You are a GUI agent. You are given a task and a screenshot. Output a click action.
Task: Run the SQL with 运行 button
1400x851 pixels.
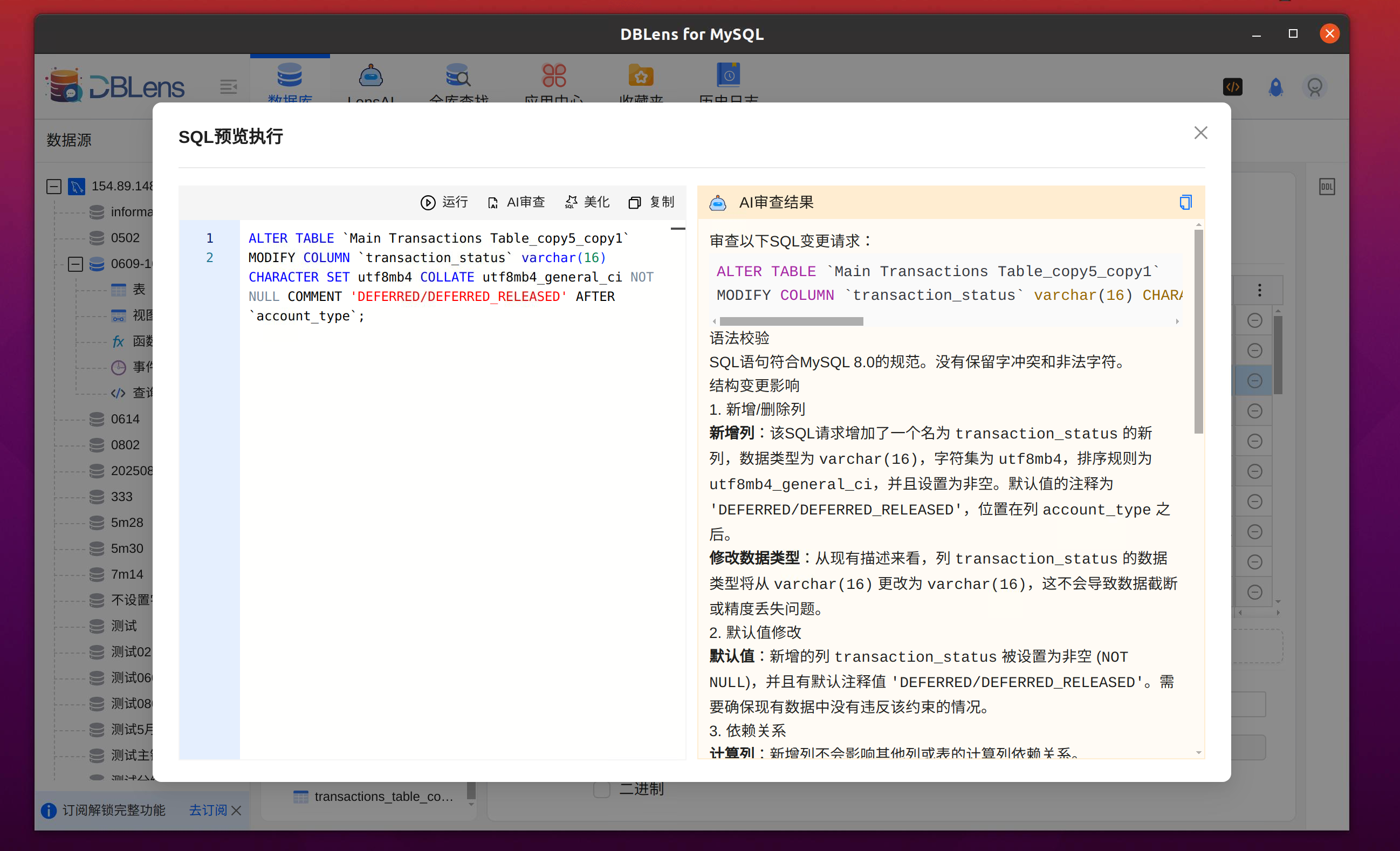[x=444, y=202]
